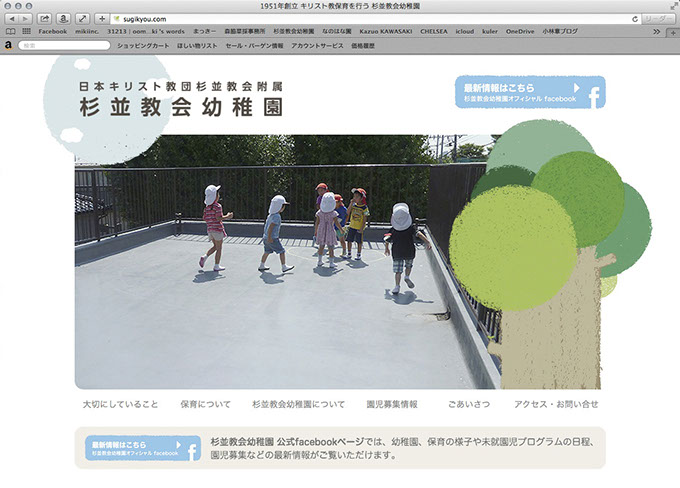
Task: Open 保育について navigation item
Action: click(x=205, y=404)
